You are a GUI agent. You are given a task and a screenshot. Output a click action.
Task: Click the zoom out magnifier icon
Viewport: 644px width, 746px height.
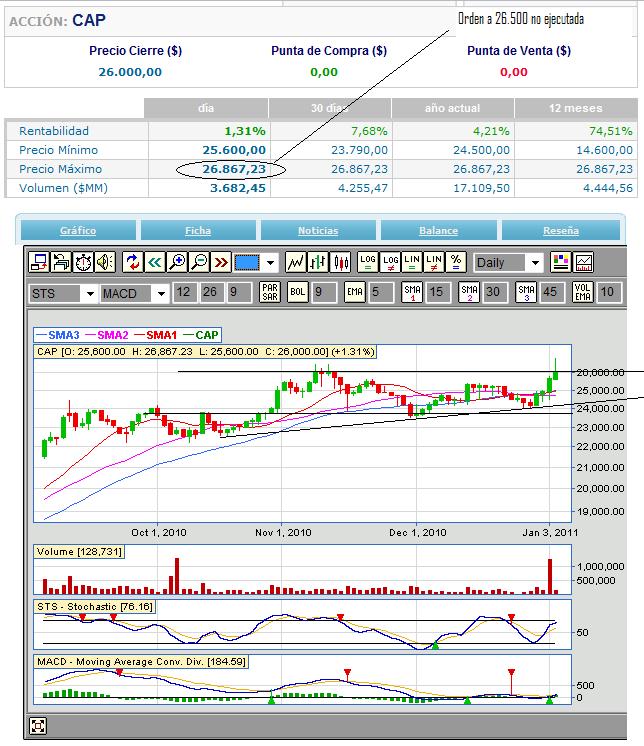(199, 262)
